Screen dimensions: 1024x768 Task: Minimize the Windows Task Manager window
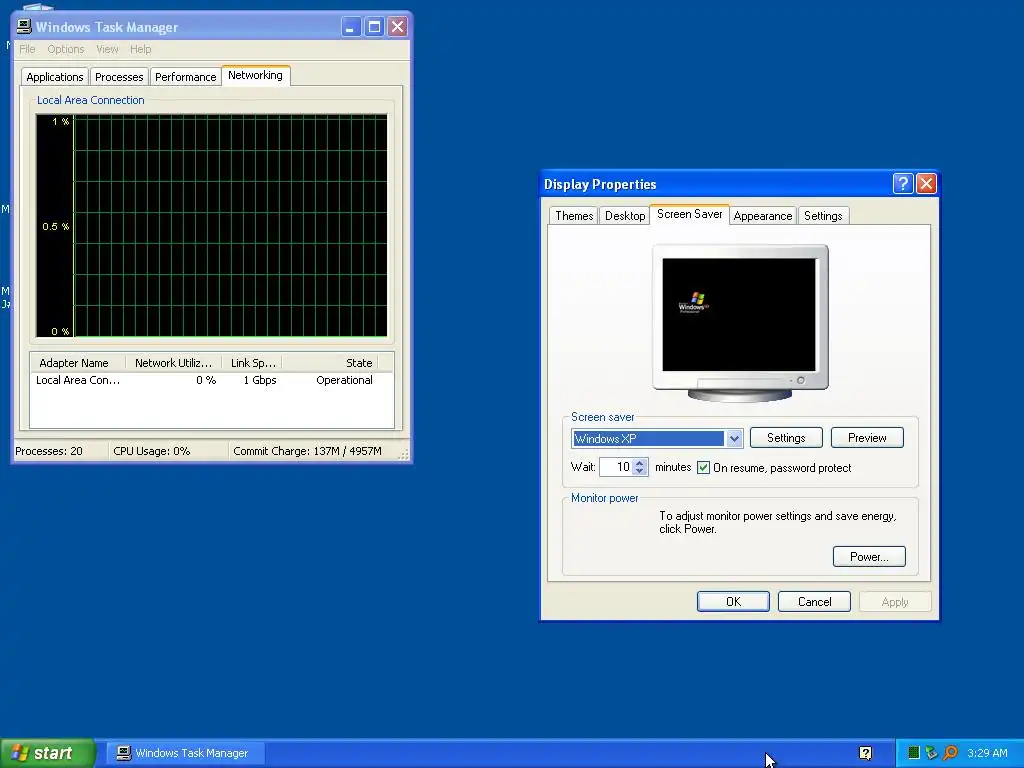click(x=351, y=27)
